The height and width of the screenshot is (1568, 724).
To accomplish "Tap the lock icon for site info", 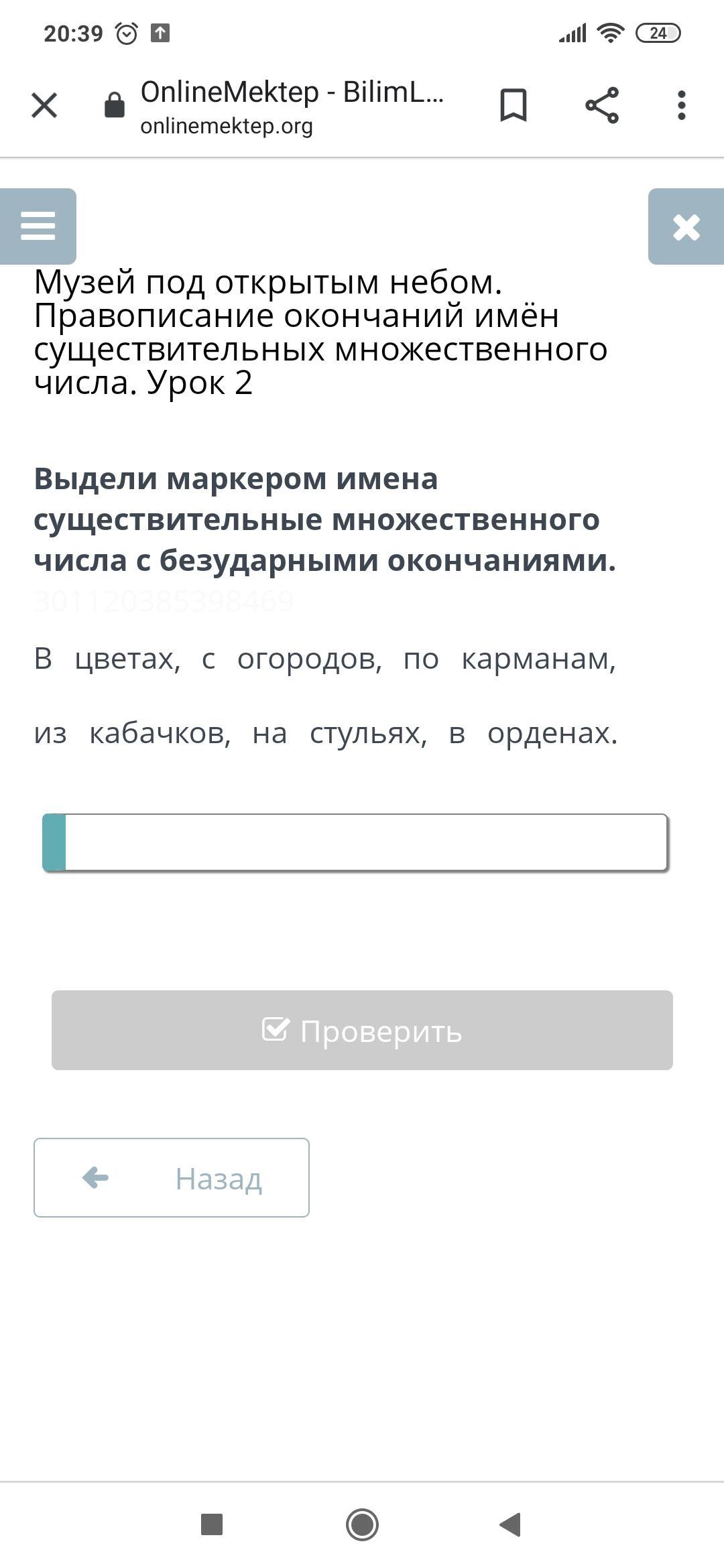I will (x=115, y=105).
